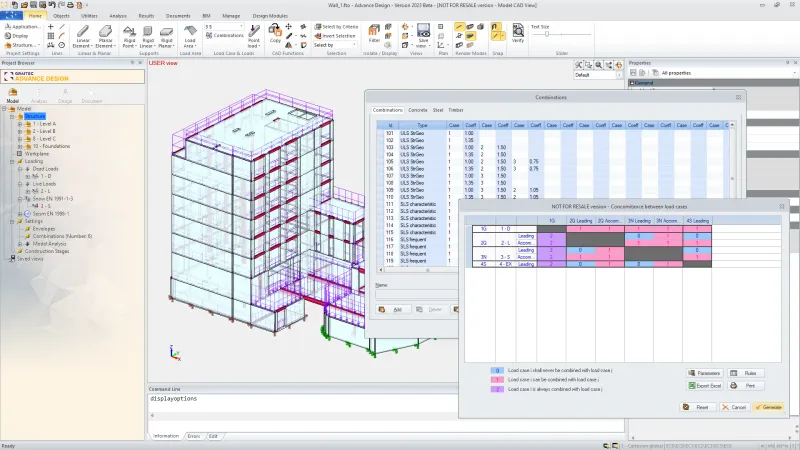Toggle the highlighted shaded render mode button

click(x=470, y=36)
